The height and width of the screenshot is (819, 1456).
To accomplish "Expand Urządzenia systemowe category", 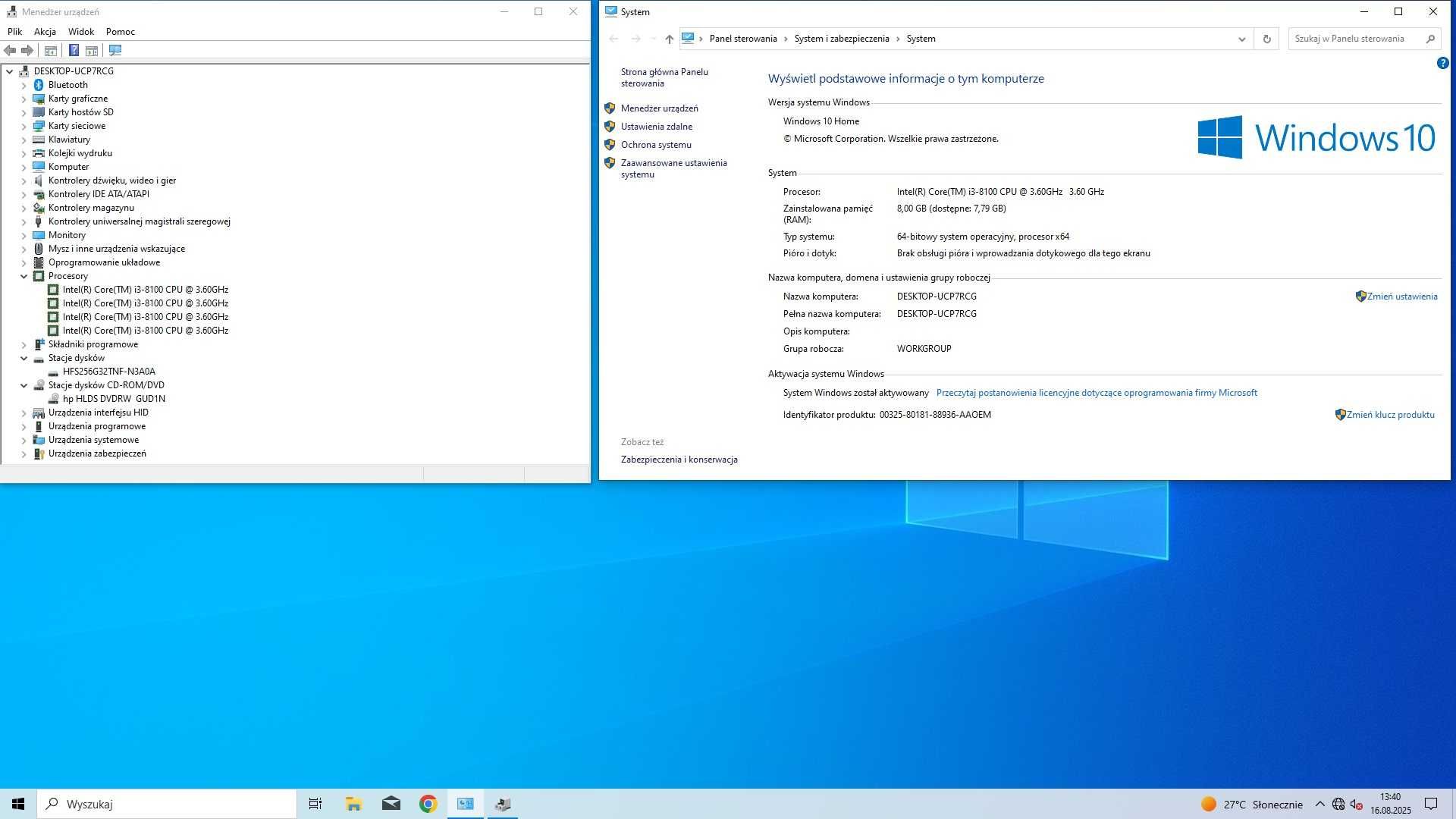I will pos(24,440).
